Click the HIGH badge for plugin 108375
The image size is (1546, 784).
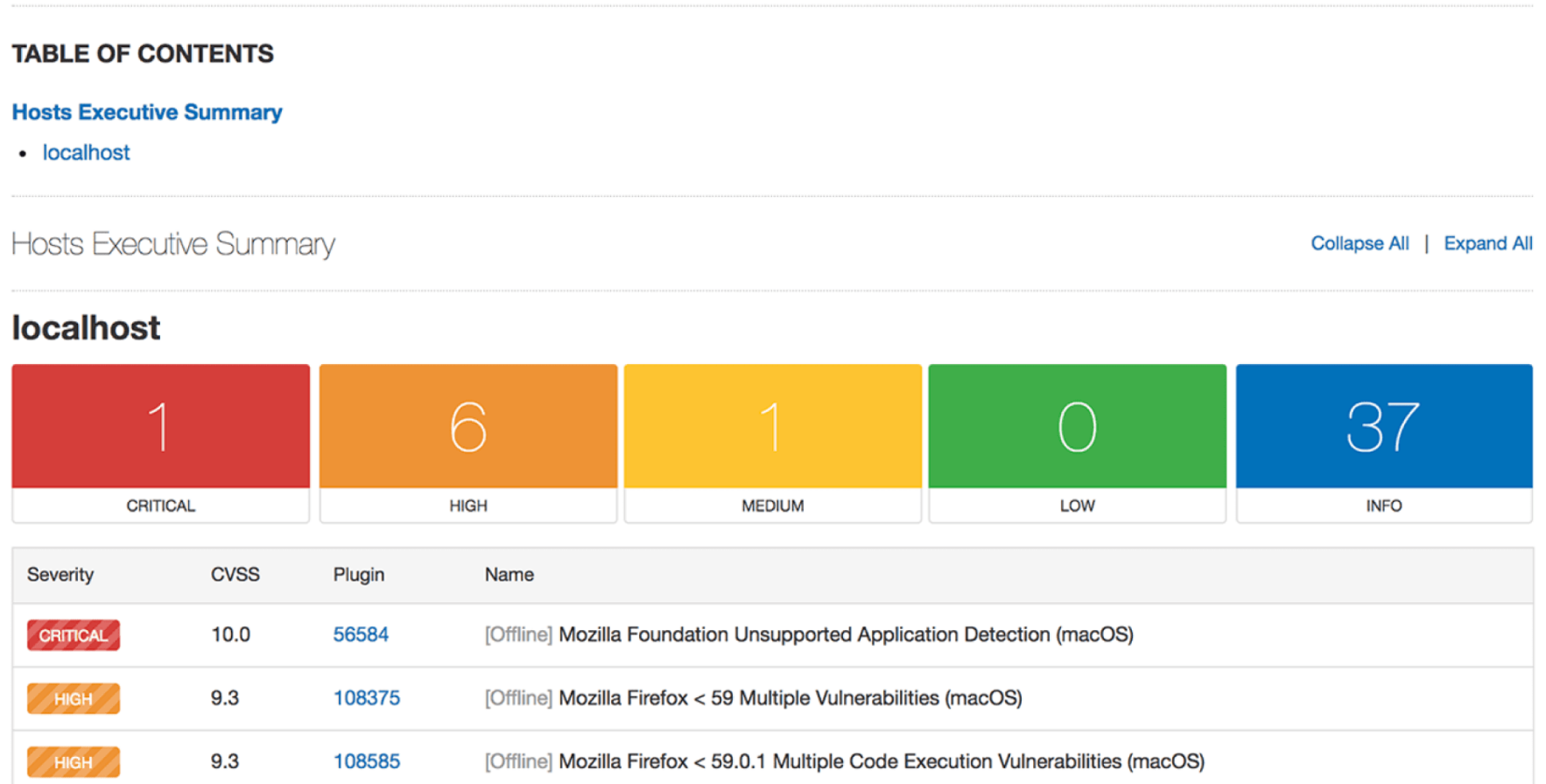click(x=74, y=699)
